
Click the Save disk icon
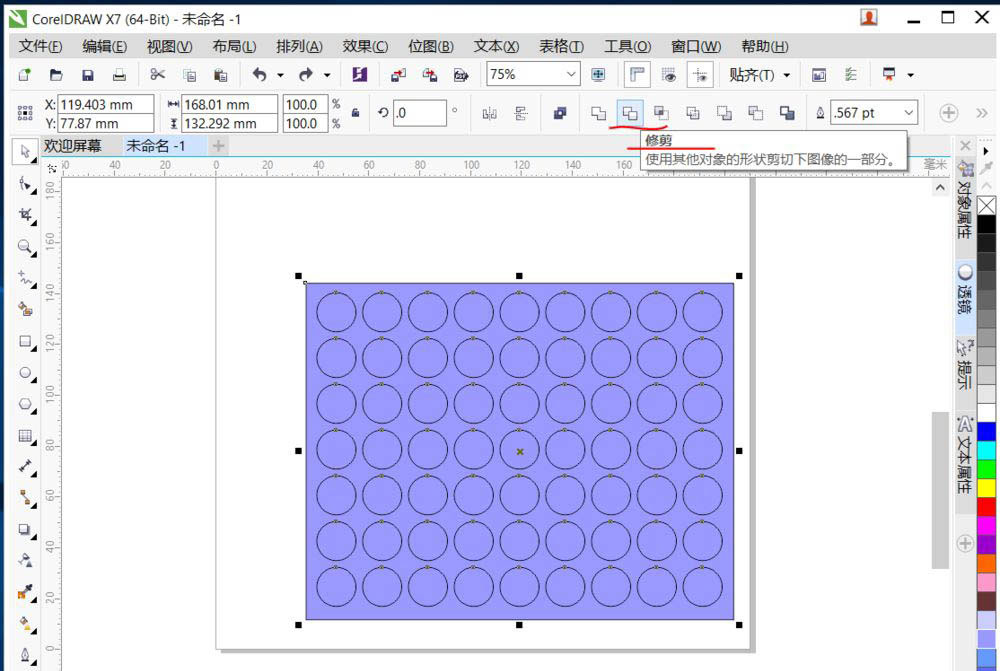pos(88,75)
